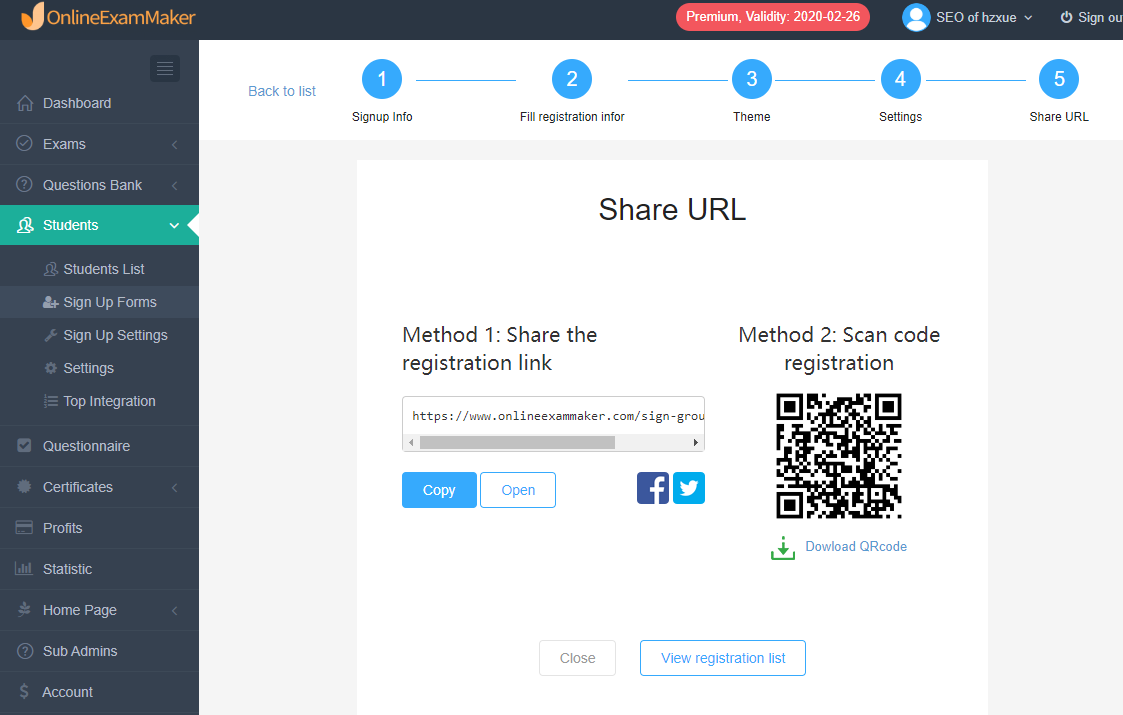Toggle the sidebar hamburger menu icon
Image resolution: width=1123 pixels, height=715 pixels.
coord(165,68)
